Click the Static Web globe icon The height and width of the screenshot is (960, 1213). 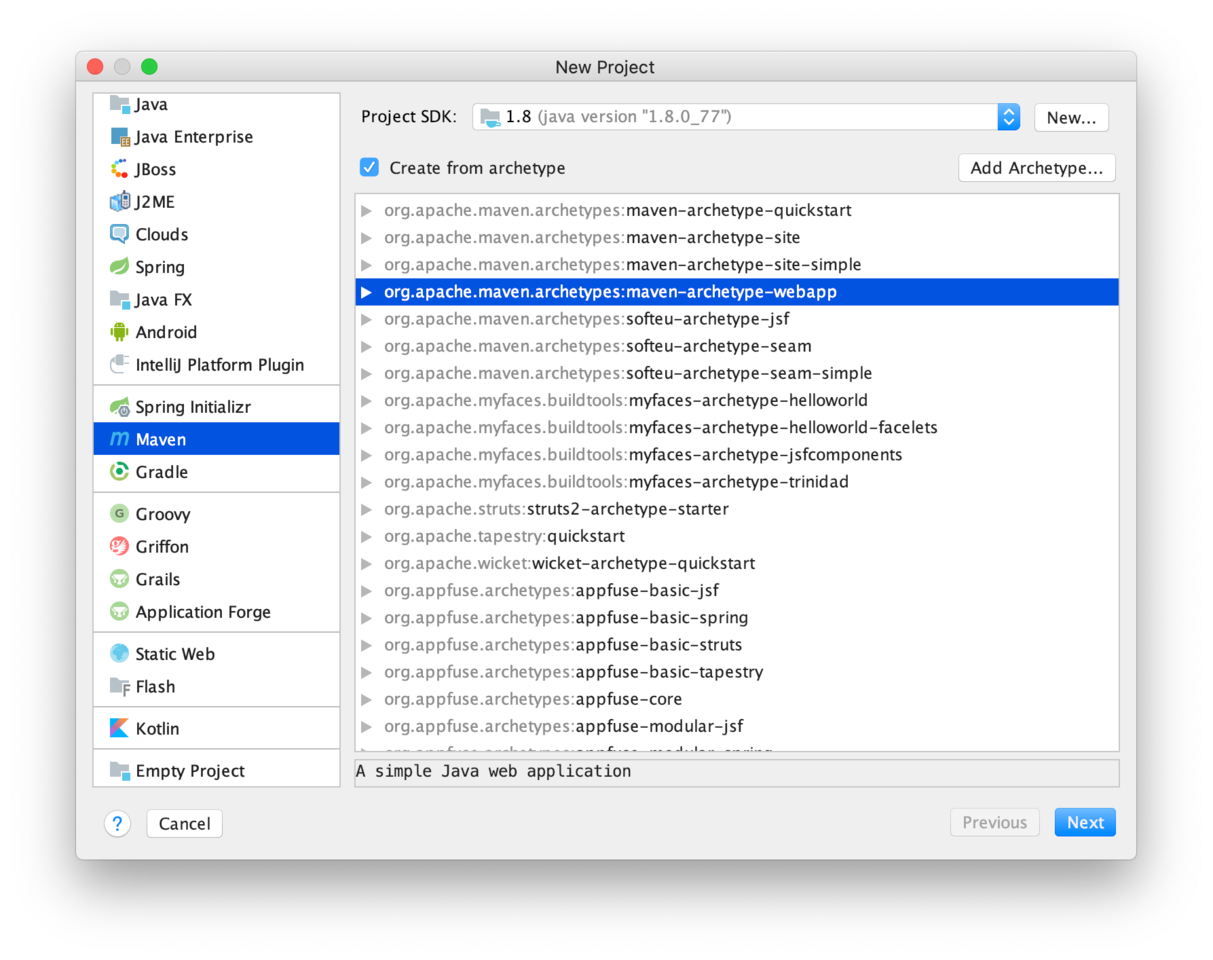(120, 654)
